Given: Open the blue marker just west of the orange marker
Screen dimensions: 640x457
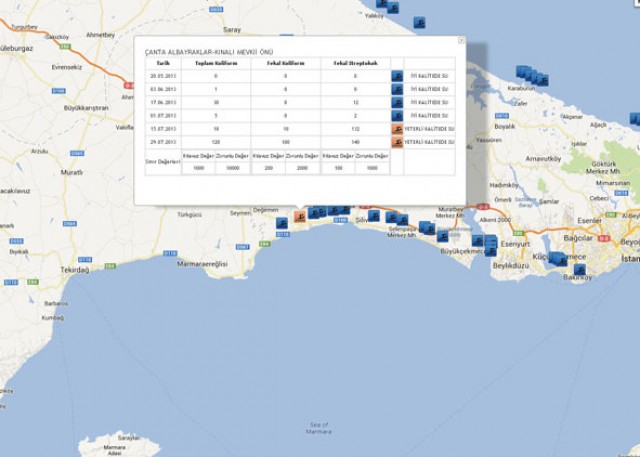Looking at the screenshot, I should pyautogui.click(x=282, y=223).
